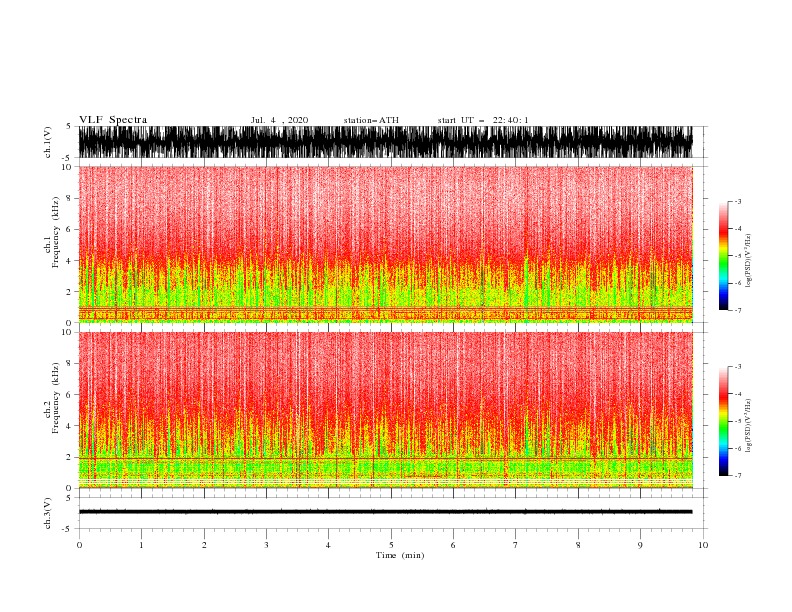This screenshot has height=612, width=792.
Task: Click time axis tick label '2'
Action: coord(204,545)
